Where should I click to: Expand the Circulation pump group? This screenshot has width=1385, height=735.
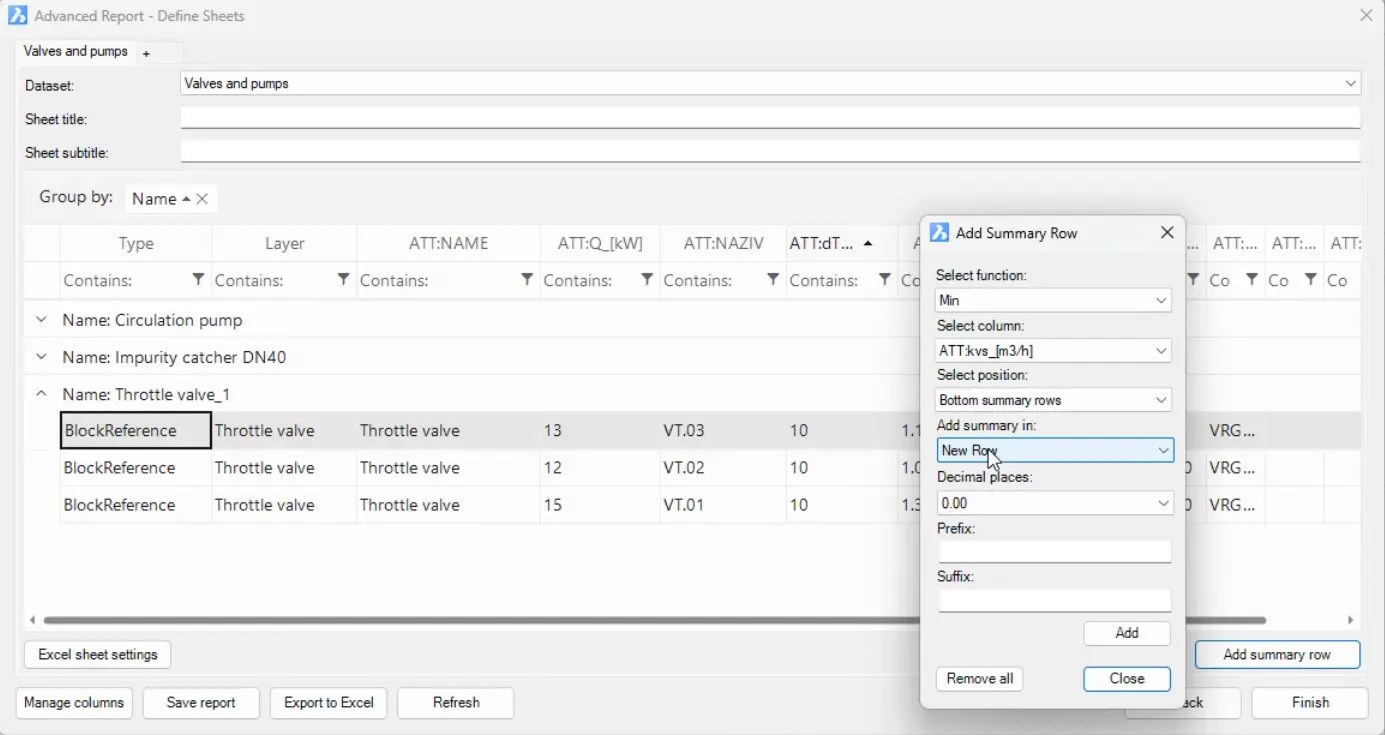(x=41, y=320)
